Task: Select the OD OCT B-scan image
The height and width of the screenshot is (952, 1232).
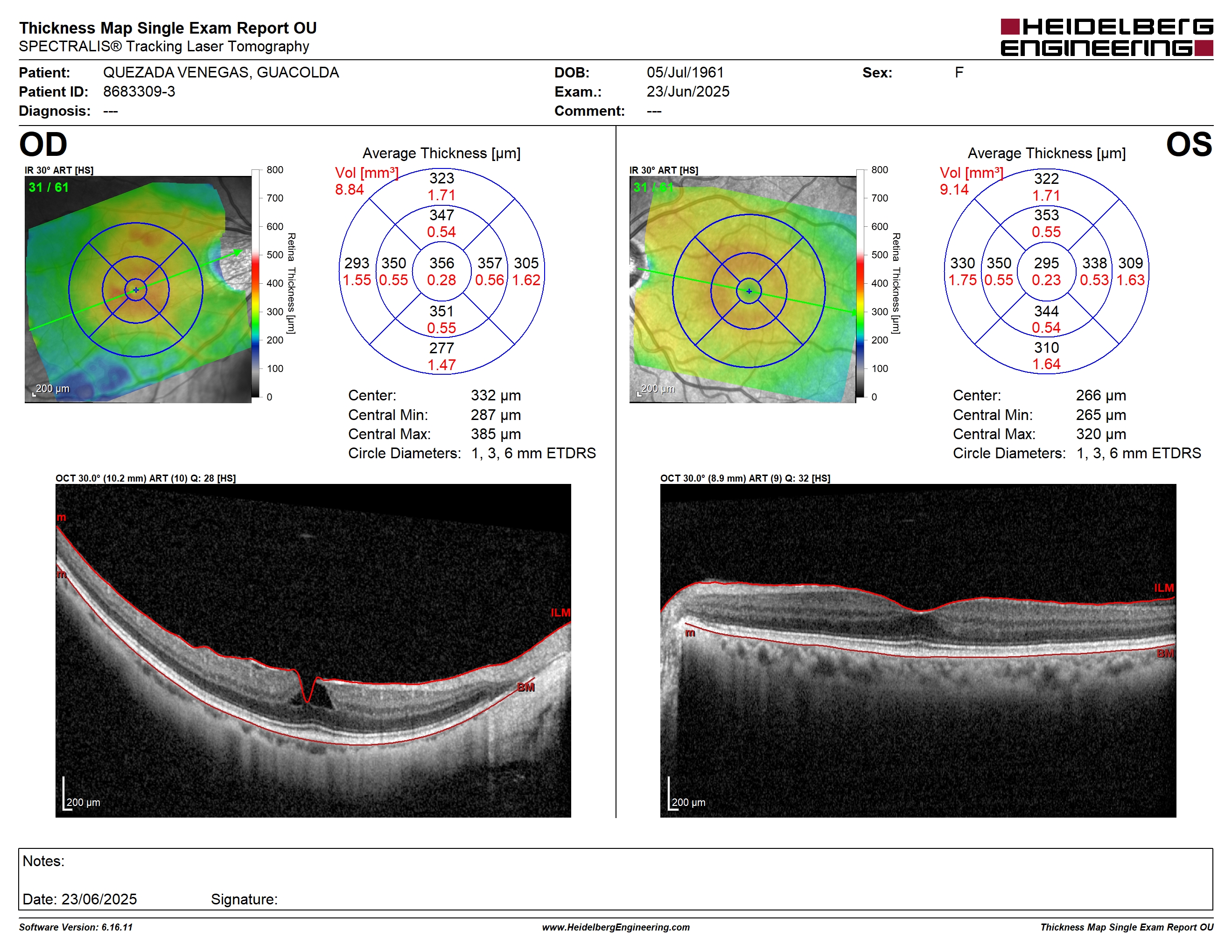Action: (x=313, y=650)
